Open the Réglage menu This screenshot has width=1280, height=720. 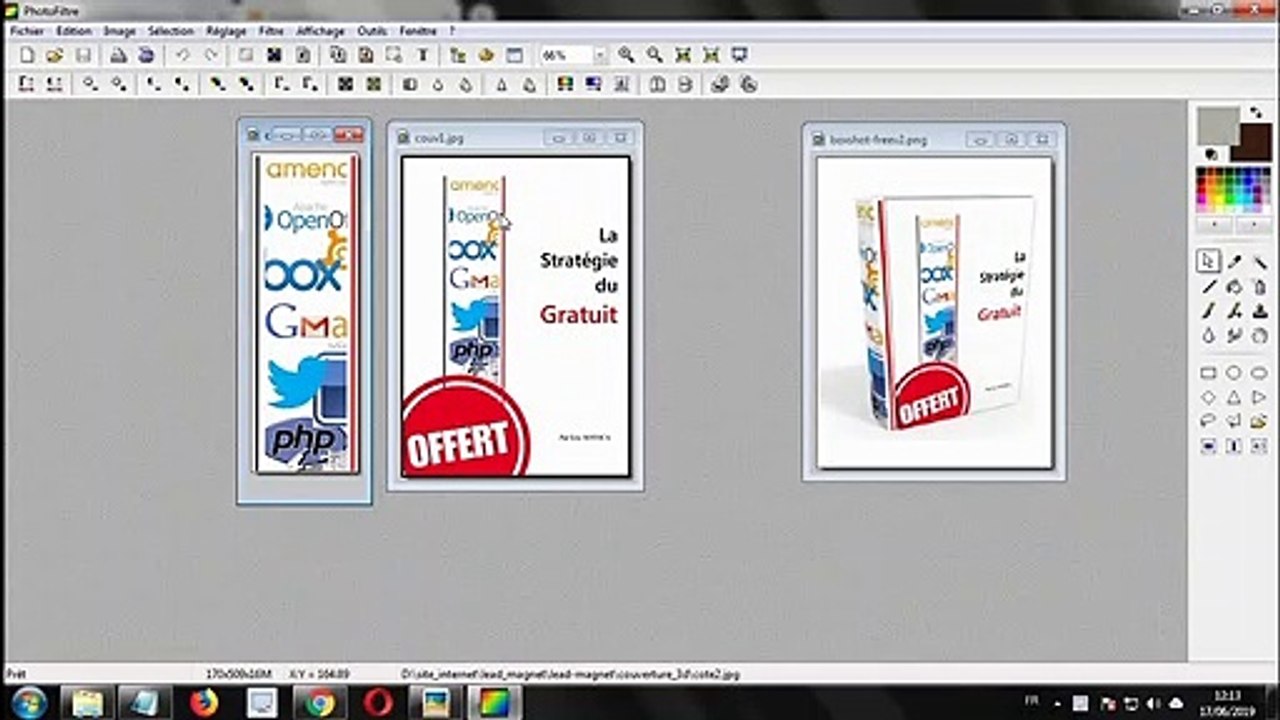pos(226,31)
